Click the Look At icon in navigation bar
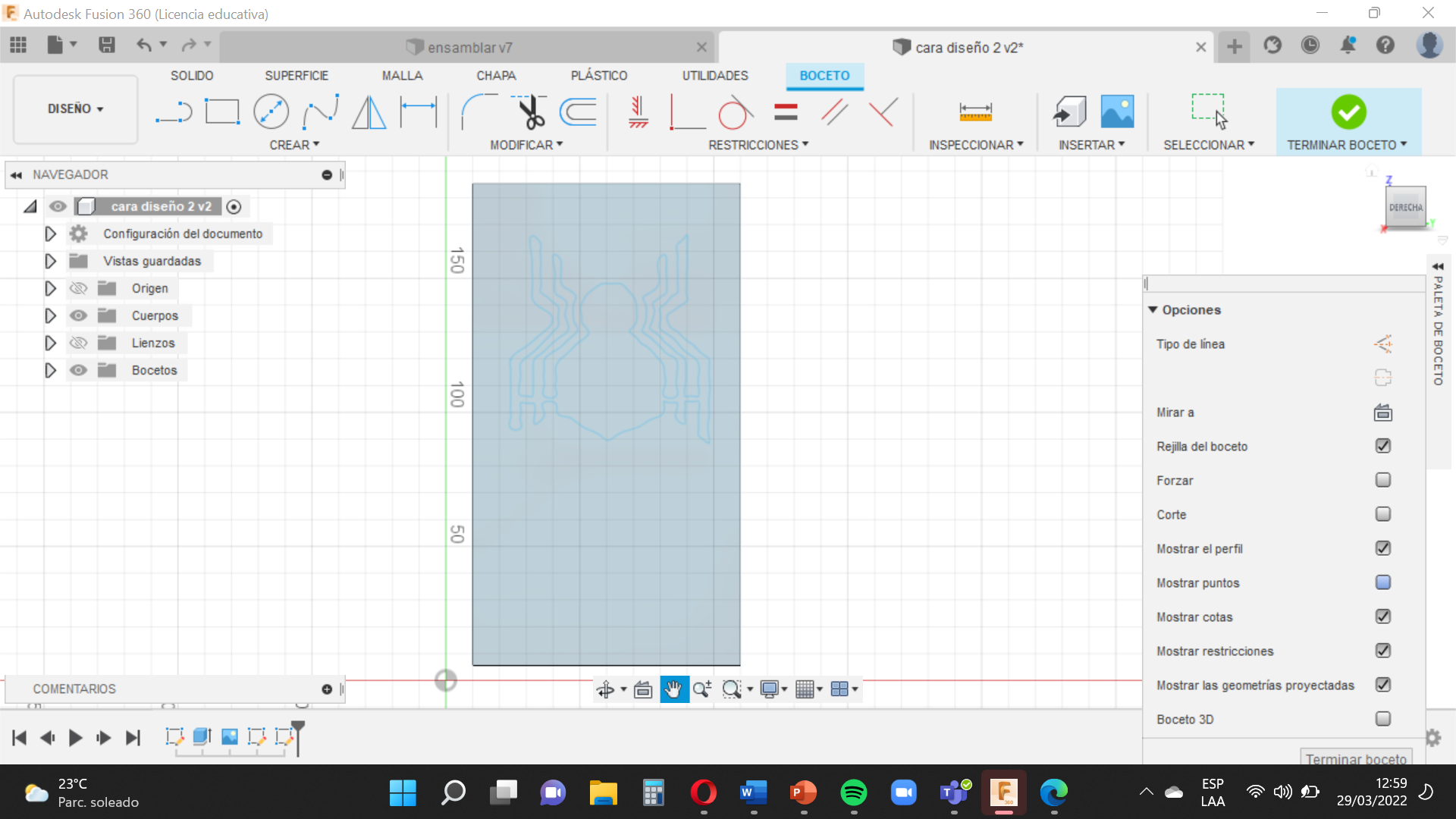Image resolution: width=1456 pixels, height=819 pixels. point(643,689)
